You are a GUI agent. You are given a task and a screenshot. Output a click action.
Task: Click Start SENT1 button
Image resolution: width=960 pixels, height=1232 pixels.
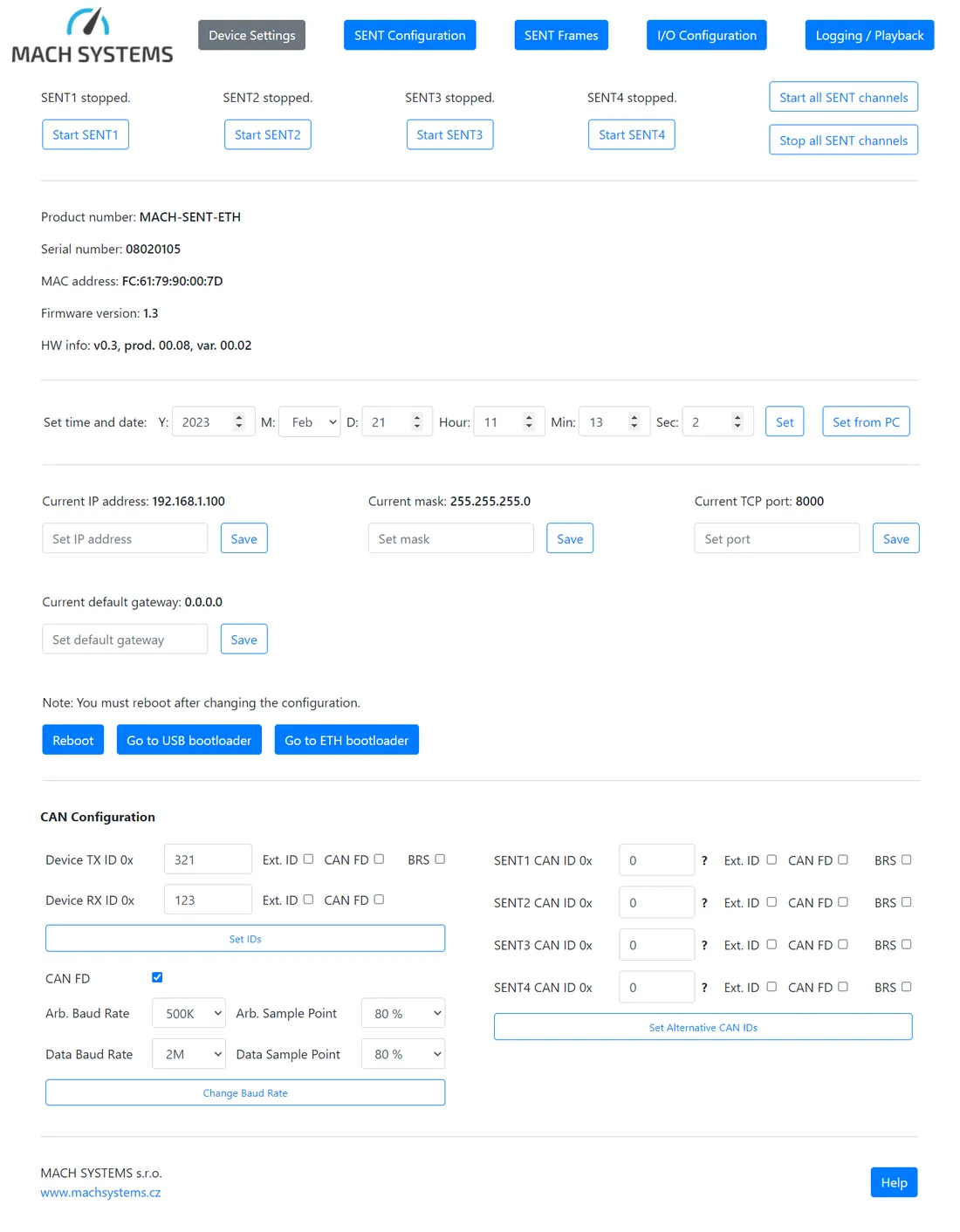pyautogui.click(x=86, y=134)
